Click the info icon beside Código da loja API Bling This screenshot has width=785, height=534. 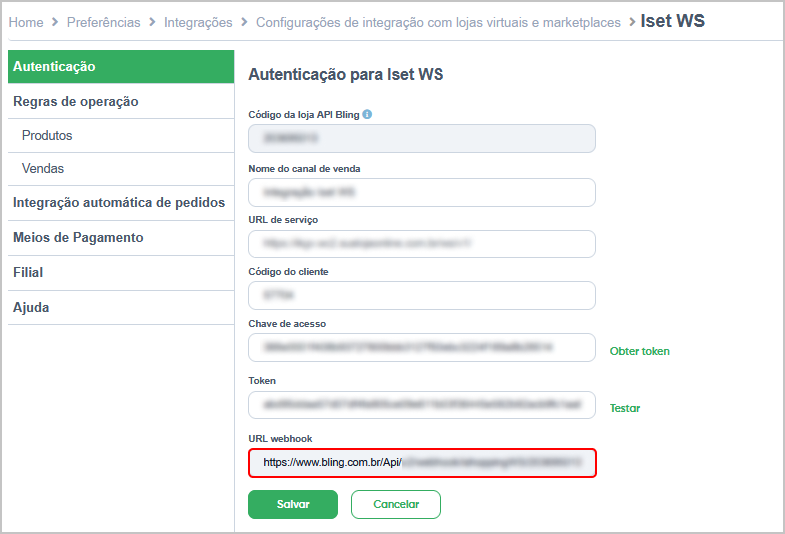click(367, 115)
